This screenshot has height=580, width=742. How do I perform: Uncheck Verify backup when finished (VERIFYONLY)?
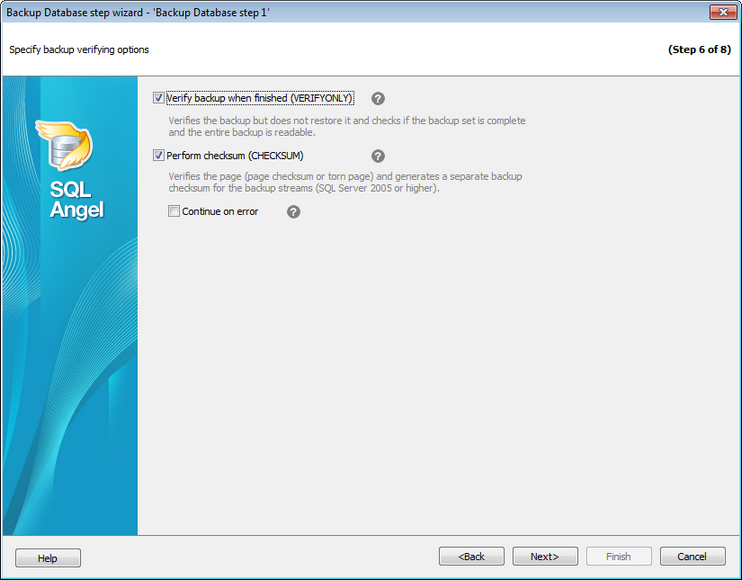[x=159, y=98]
